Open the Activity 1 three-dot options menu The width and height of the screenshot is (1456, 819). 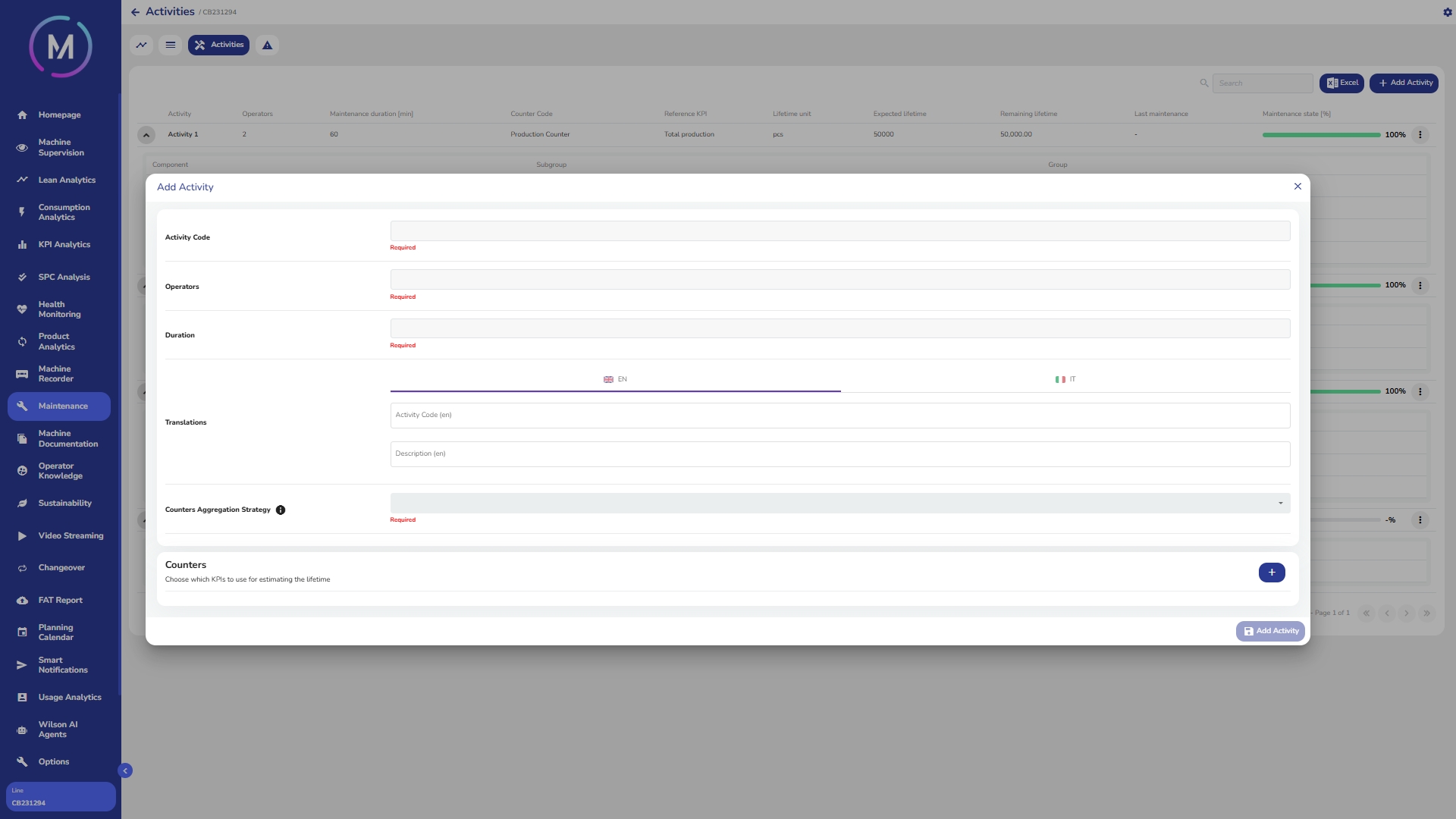tap(1420, 135)
